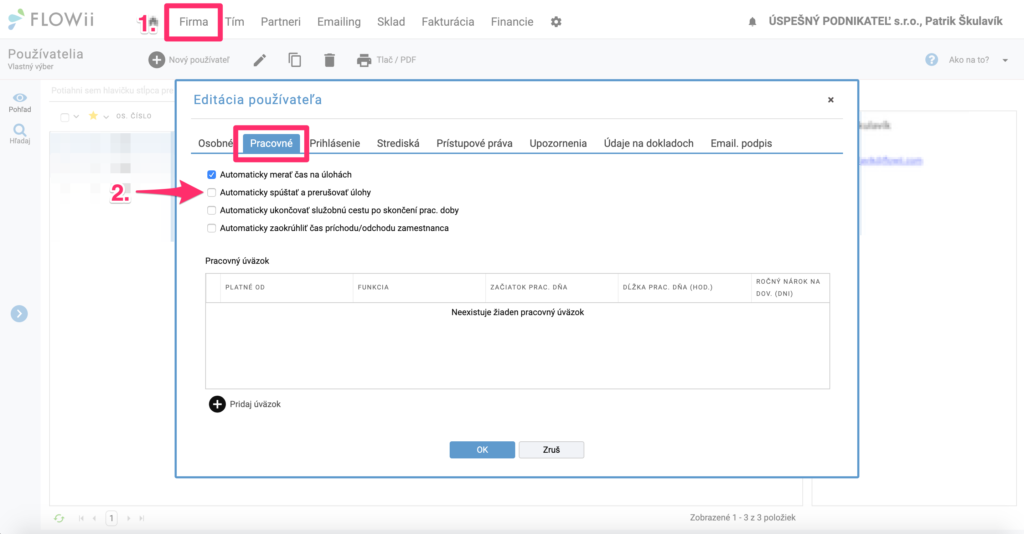Go to last page pagination icon

[142, 518]
